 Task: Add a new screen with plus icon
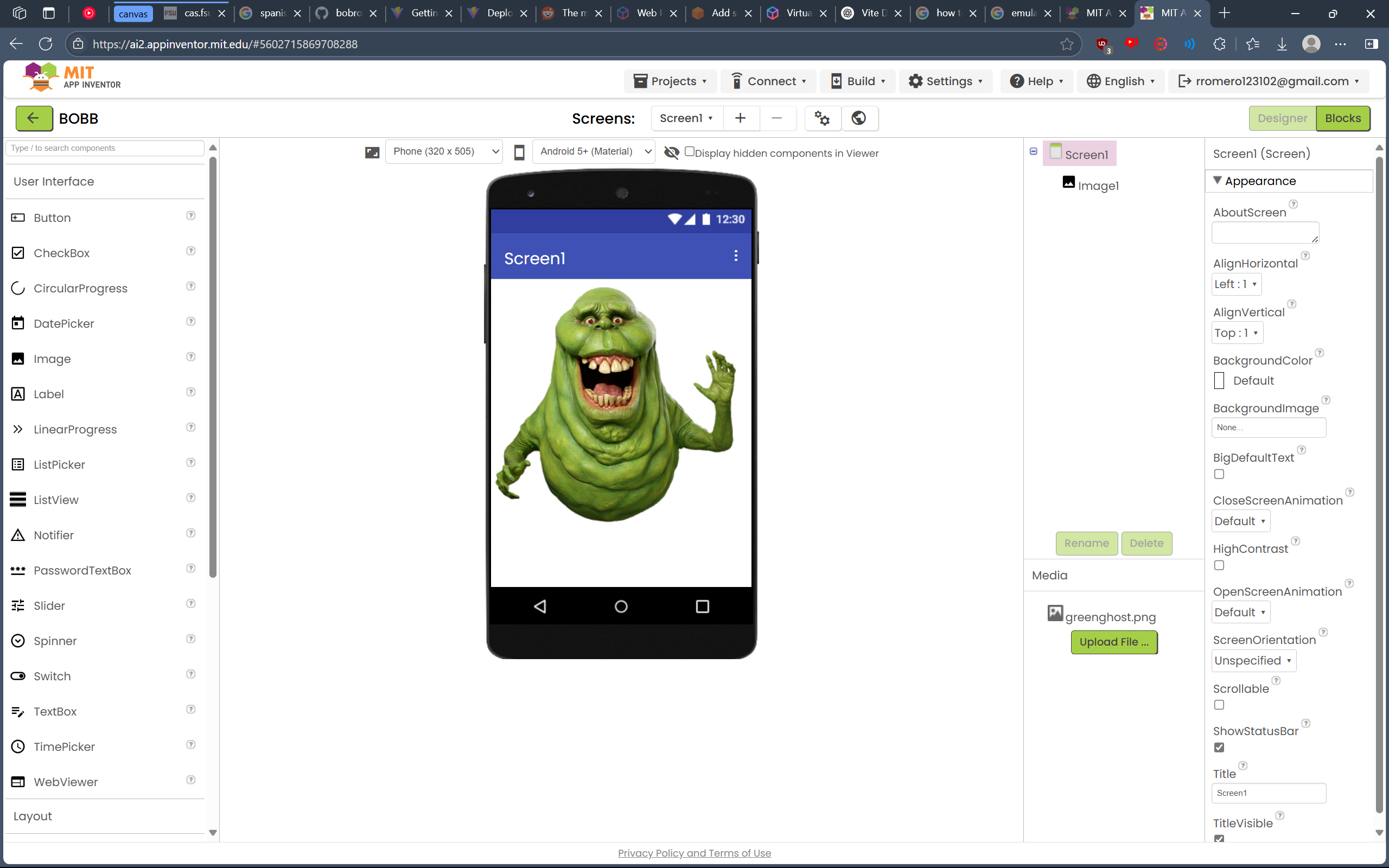tap(741, 118)
